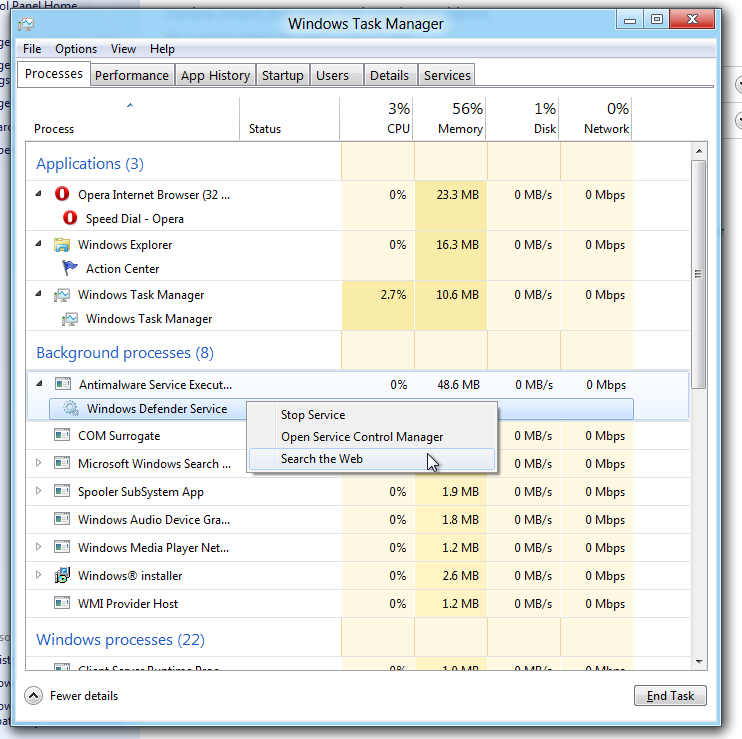
Task: Select the Processes tab
Action: (53, 73)
